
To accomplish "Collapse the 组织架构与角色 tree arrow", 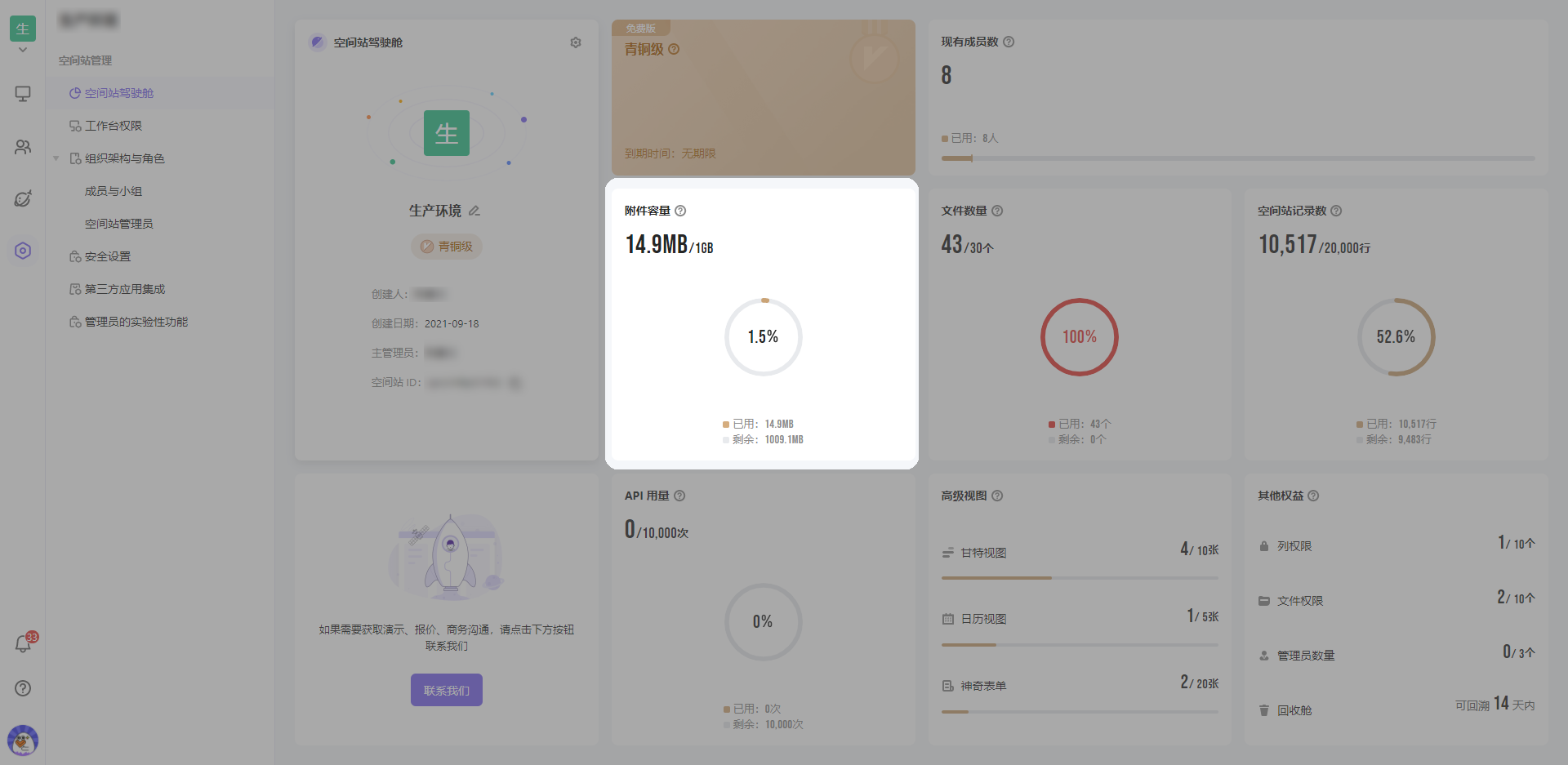I will pos(56,158).
